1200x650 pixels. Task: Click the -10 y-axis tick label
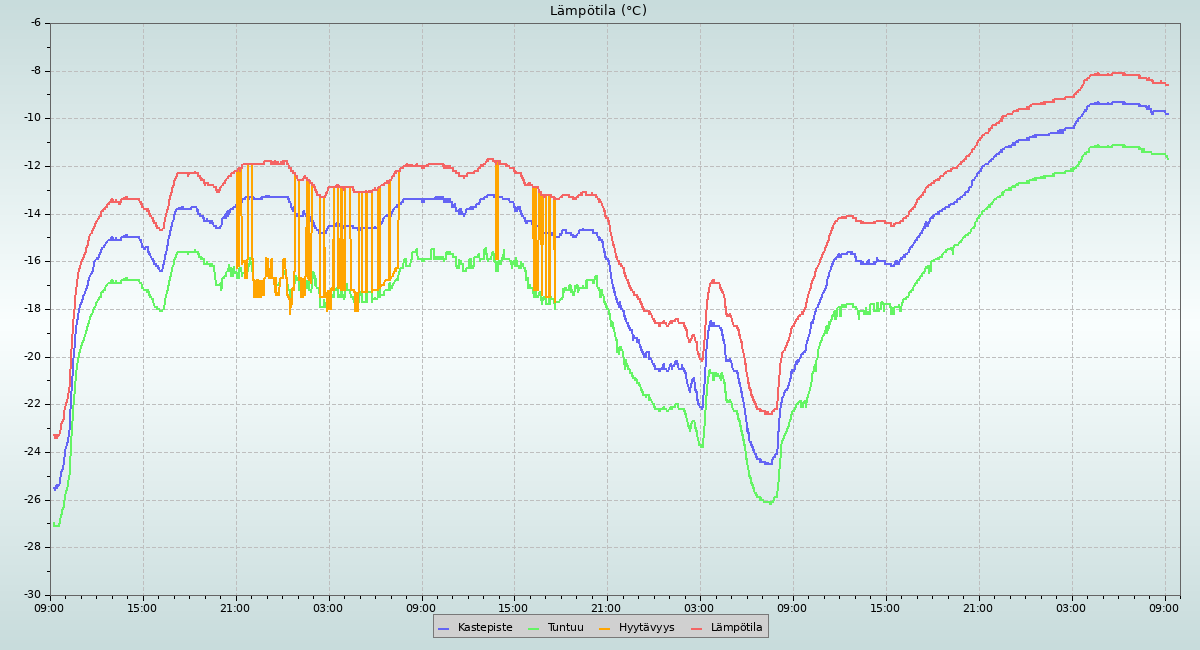coord(31,118)
